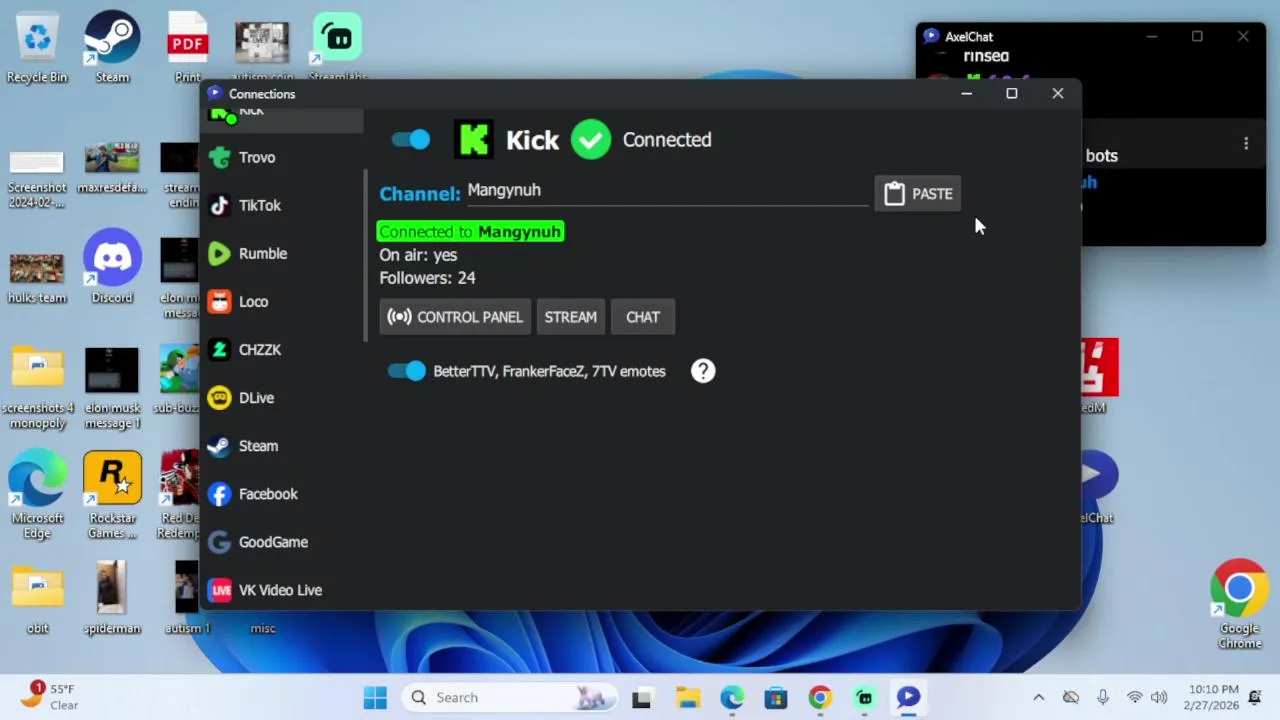This screenshot has width=1280, height=720.
Task: Select the Screenshot 2024-02 desktop file
Action: coord(37,177)
